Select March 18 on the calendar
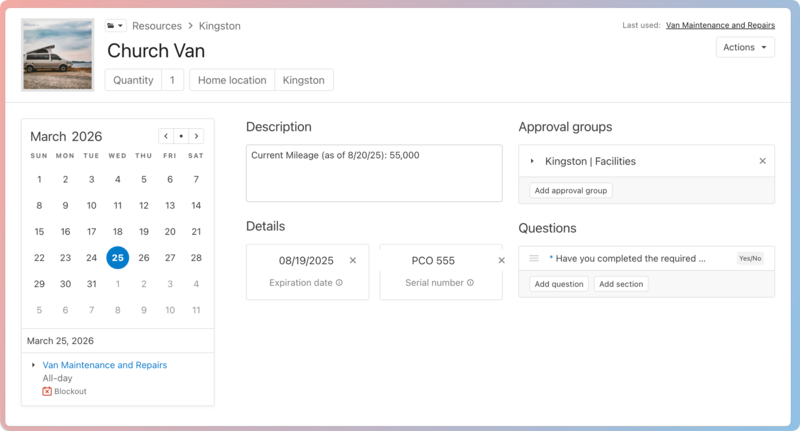The image size is (800, 431). (x=117, y=232)
